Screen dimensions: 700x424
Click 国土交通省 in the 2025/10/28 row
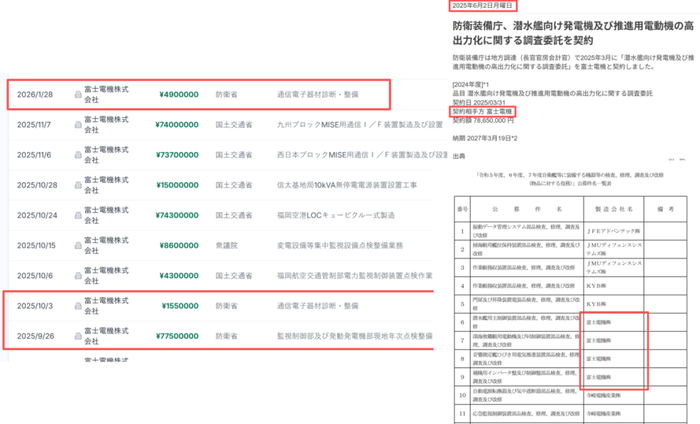pyautogui.click(x=234, y=185)
